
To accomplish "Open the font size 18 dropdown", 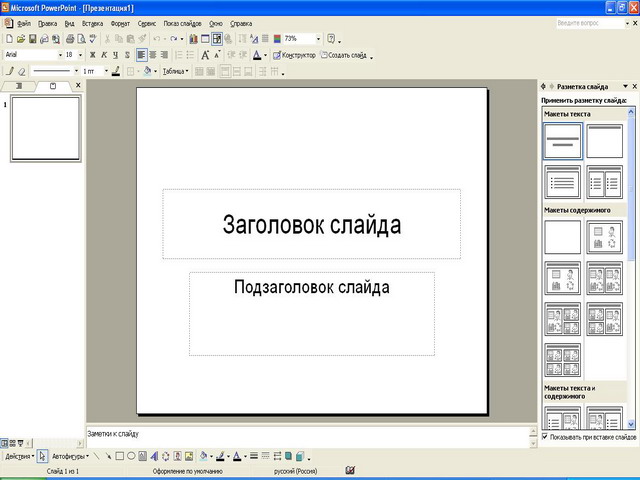I will click(80, 55).
